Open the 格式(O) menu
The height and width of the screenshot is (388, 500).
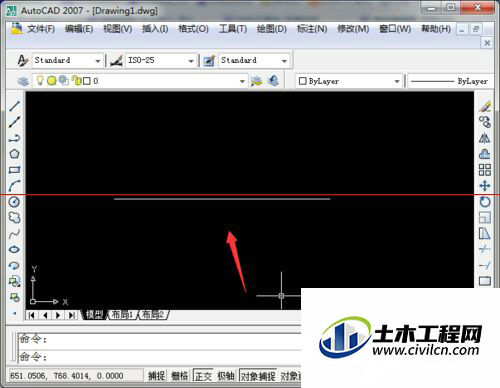pos(193,29)
